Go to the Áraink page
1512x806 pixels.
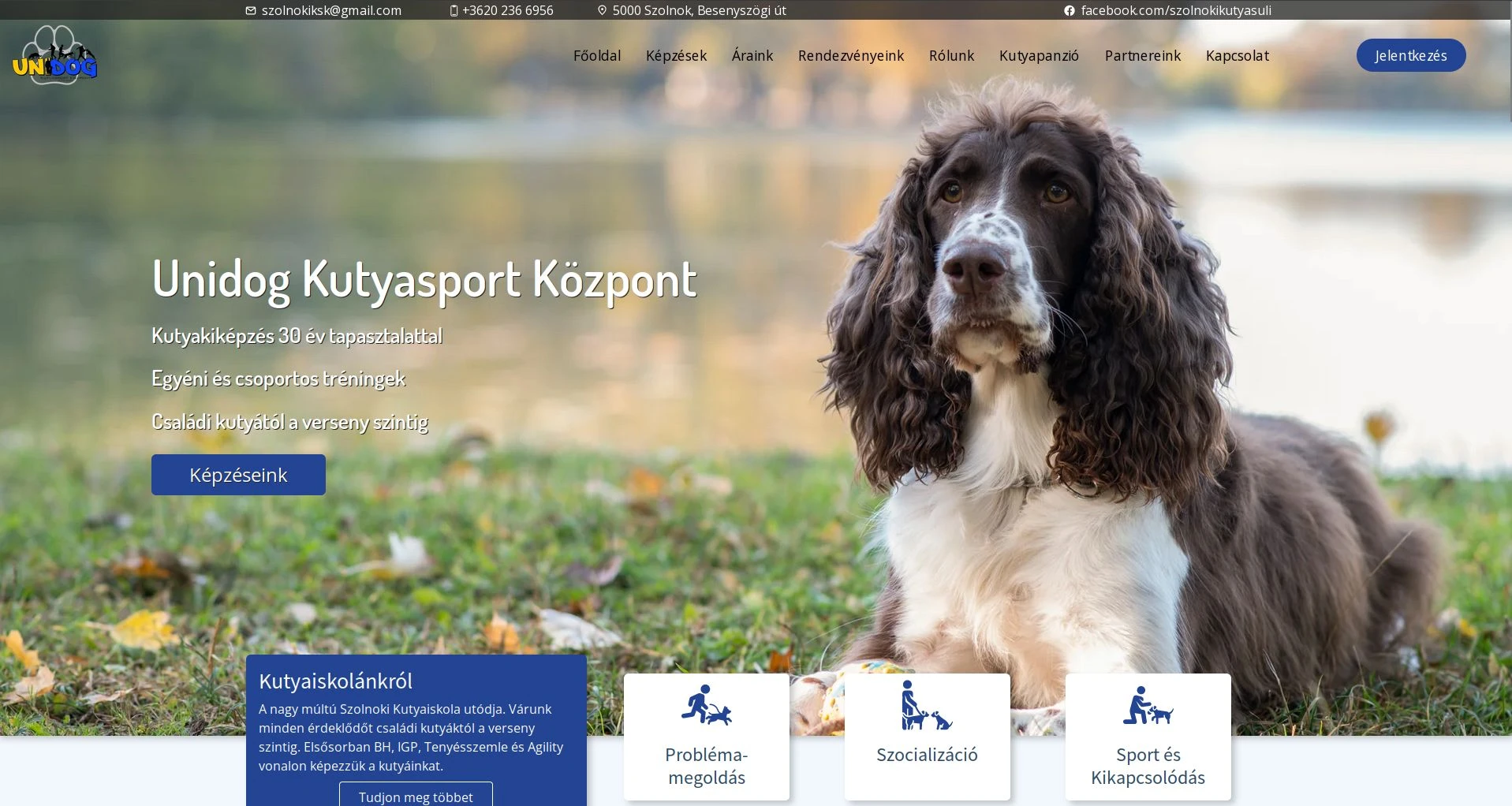point(752,56)
